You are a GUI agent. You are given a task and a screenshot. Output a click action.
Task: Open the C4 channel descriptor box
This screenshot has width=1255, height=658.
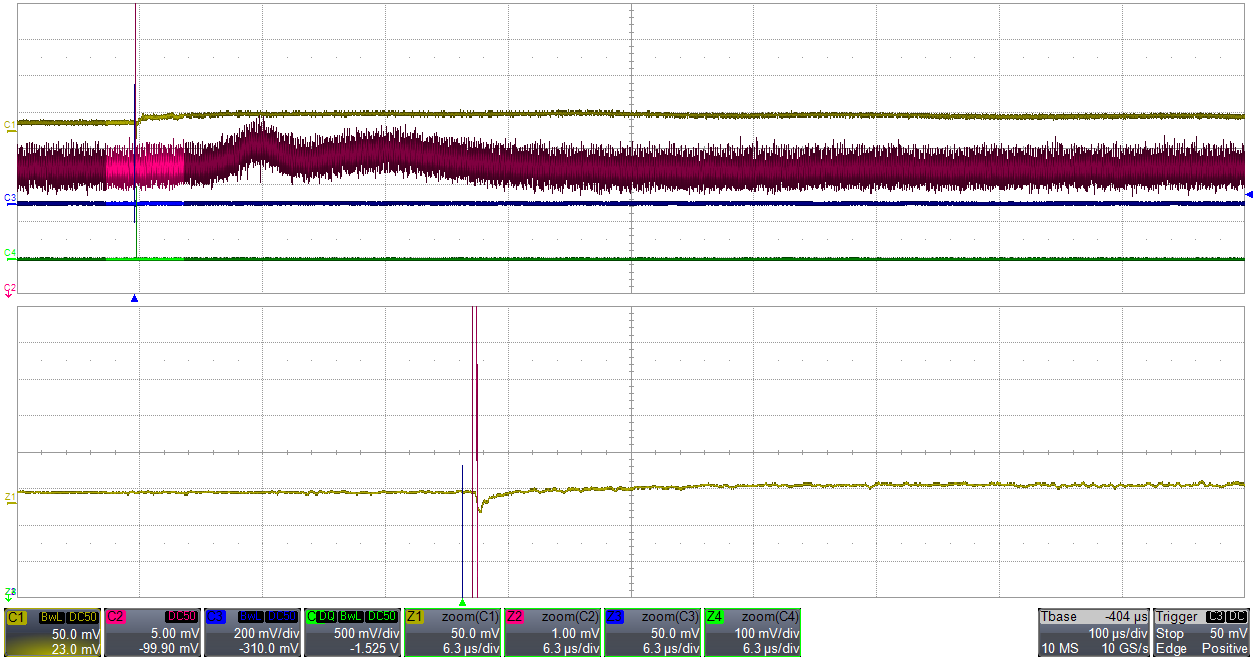tap(353, 632)
